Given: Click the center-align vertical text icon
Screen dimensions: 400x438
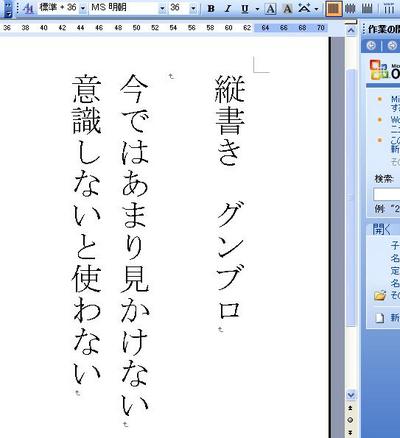Looking at the screenshot, I should (350, 8).
